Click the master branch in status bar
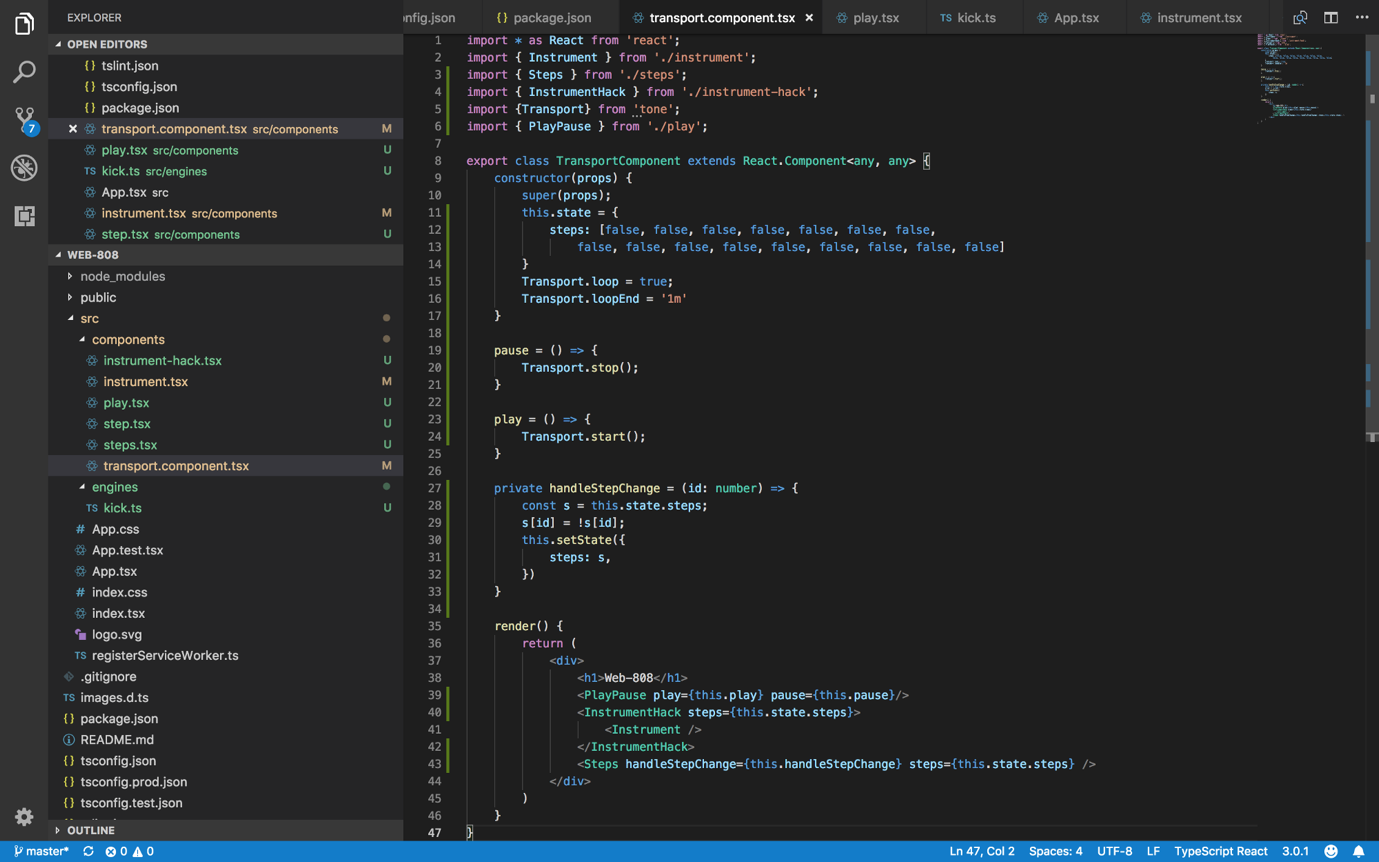The height and width of the screenshot is (862, 1379). click(x=41, y=851)
